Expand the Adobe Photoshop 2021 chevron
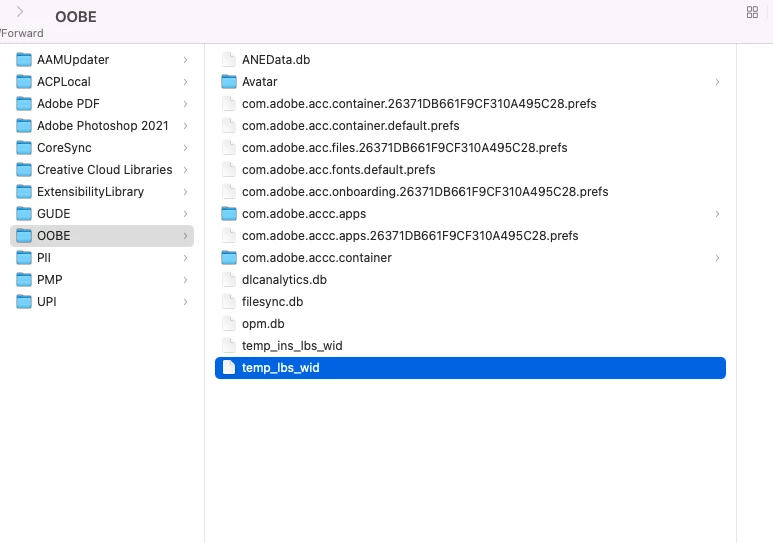Image resolution: width=773 pixels, height=543 pixels. [x=185, y=126]
